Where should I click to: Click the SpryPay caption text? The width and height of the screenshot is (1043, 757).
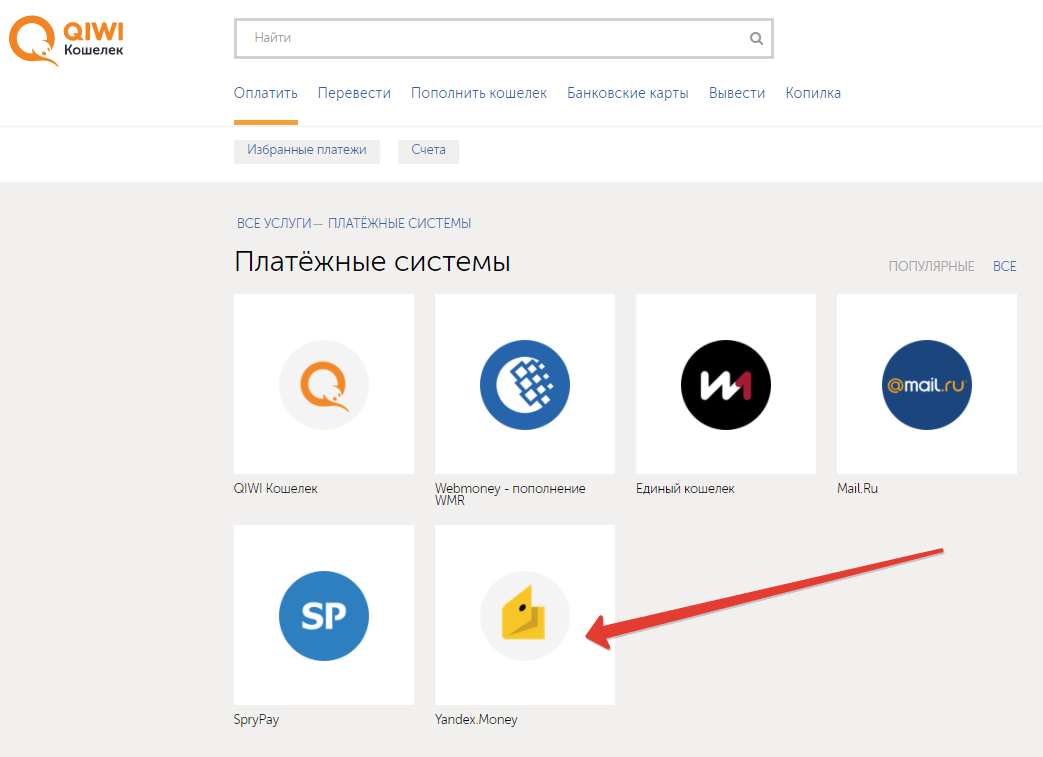256,720
